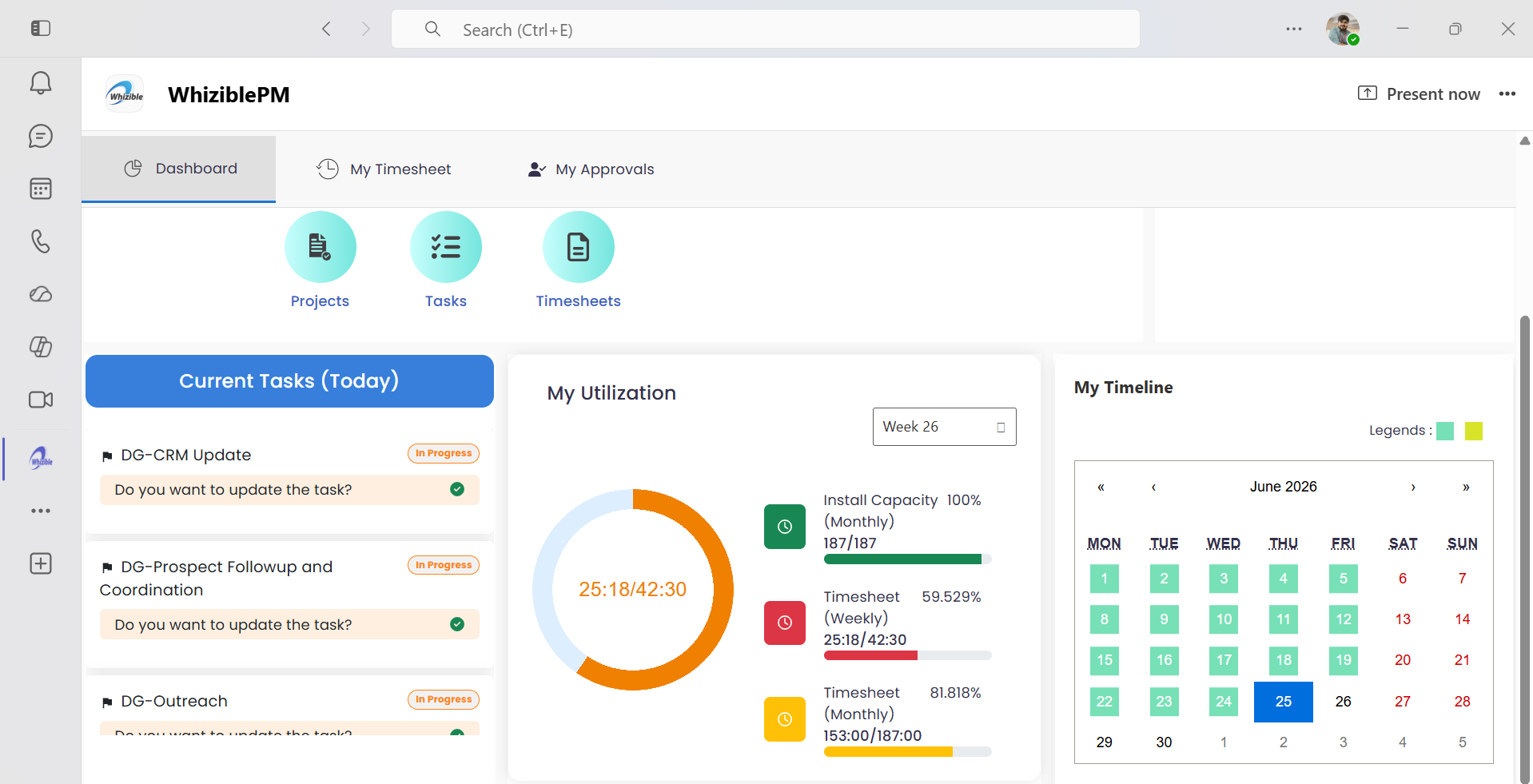Switch to the My Approvals tab
This screenshot has width=1533, height=784.
[591, 169]
